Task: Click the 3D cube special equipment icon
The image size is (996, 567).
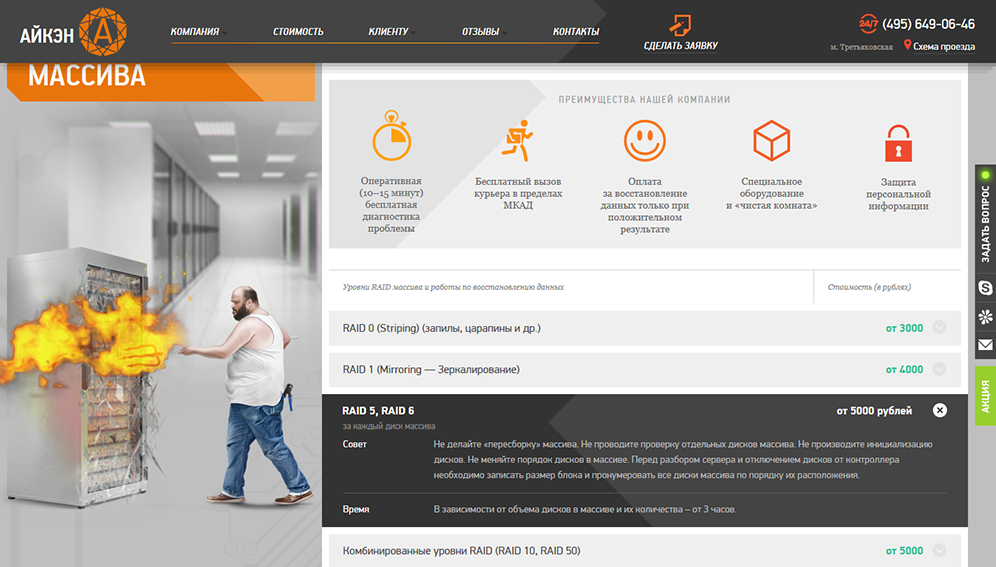Action: pyautogui.click(x=771, y=140)
